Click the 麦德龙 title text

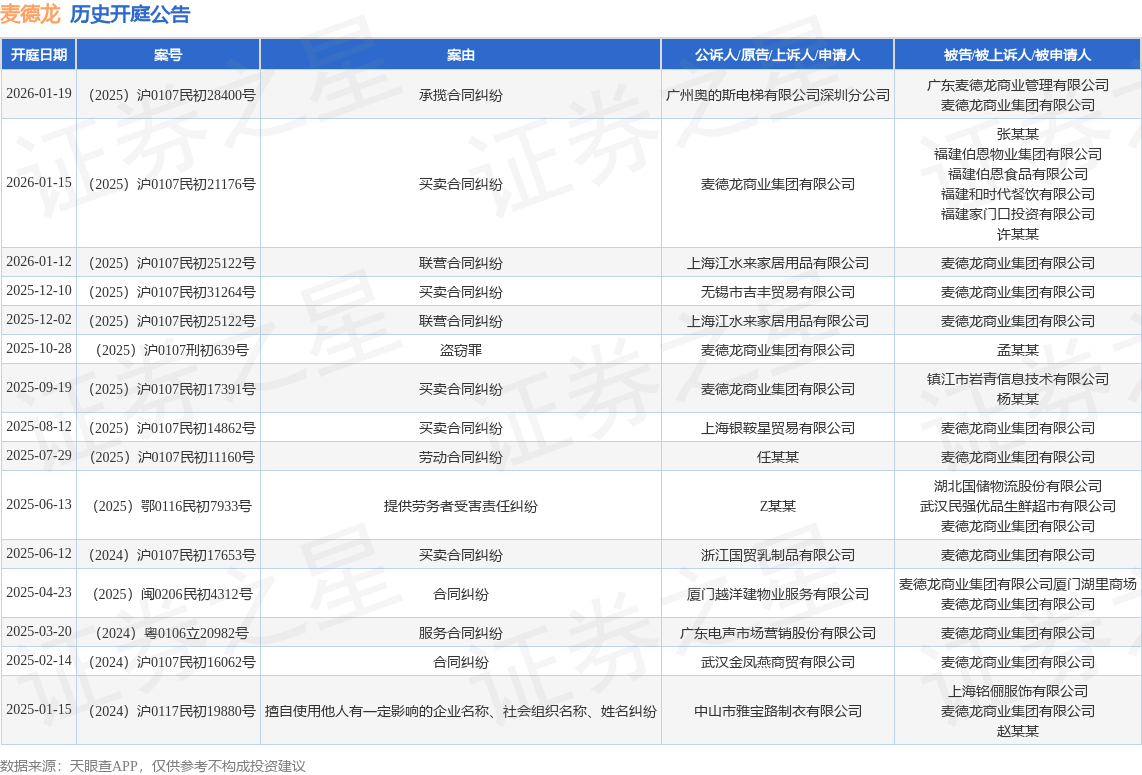tap(31, 14)
